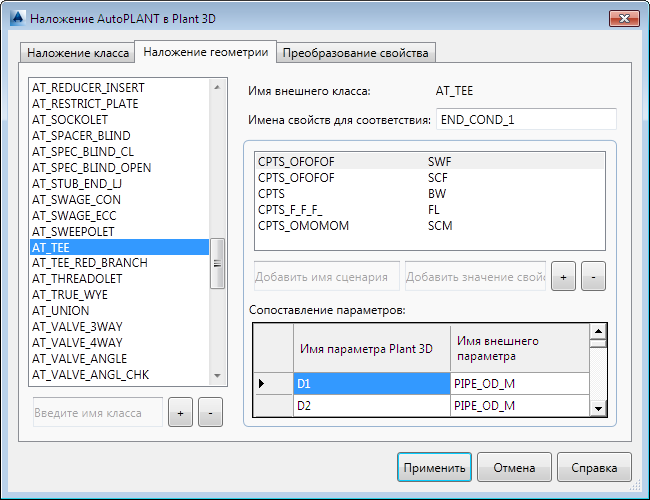This screenshot has height=500, width=650.
Task: Select the D1 parameter cell
Action: click(x=372, y=383)
